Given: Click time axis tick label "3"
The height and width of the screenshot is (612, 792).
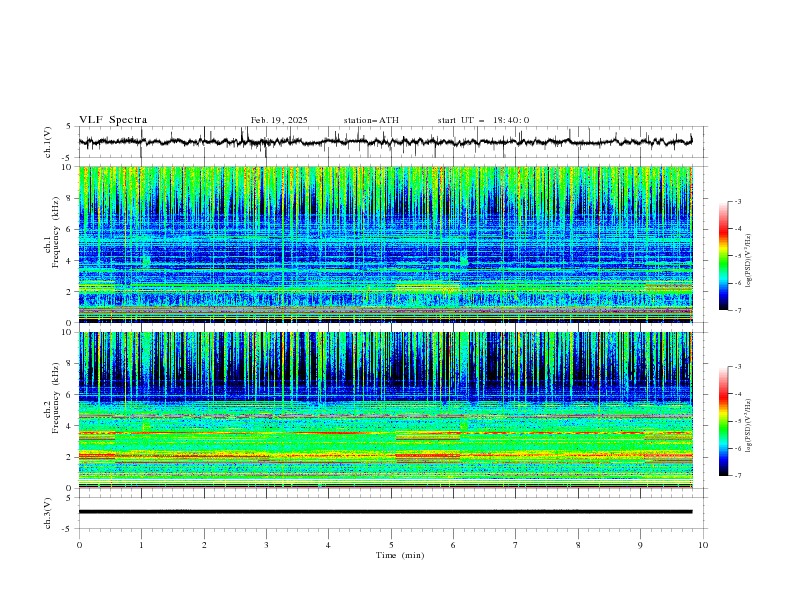Looking at the screenshot, I should coord(266,545).
